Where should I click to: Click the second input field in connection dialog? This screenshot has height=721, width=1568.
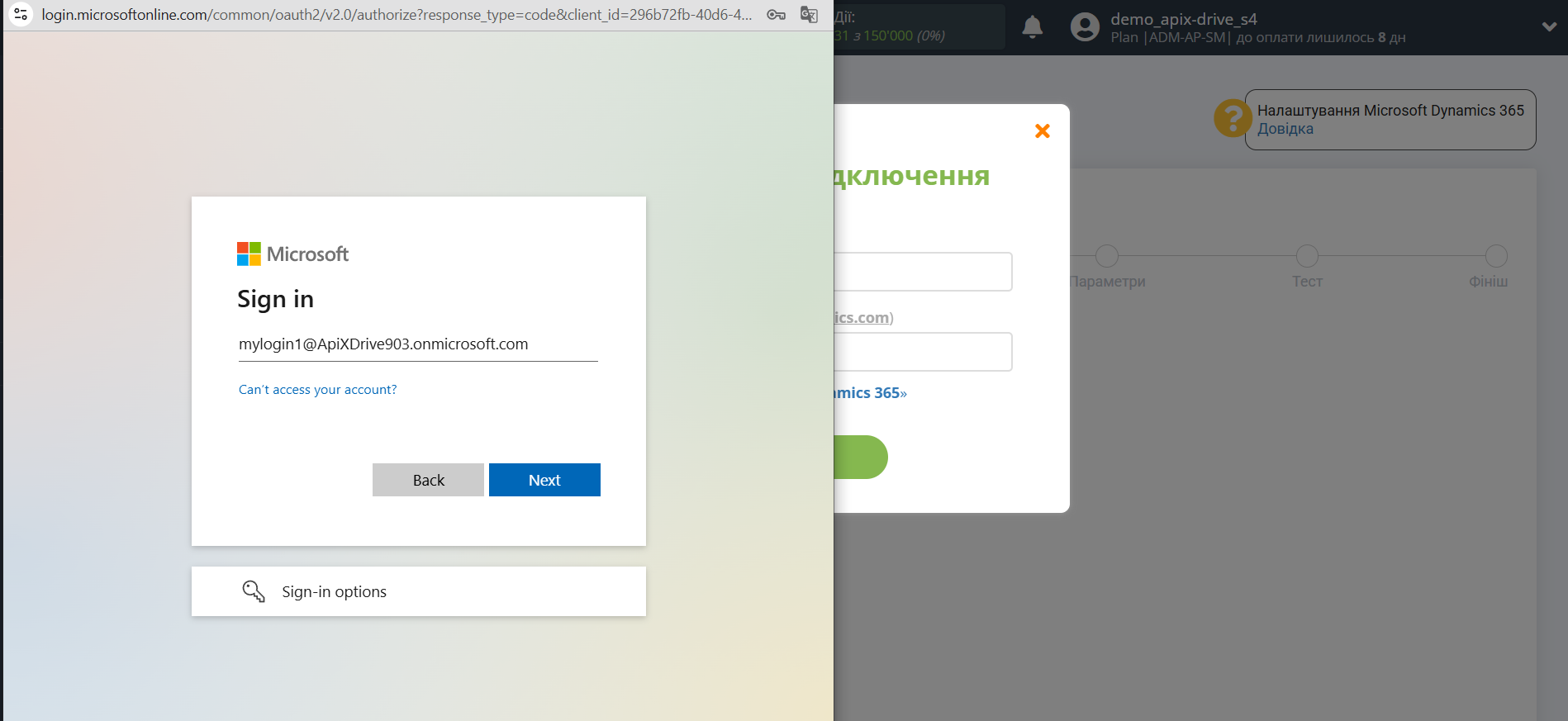point(923,352)
